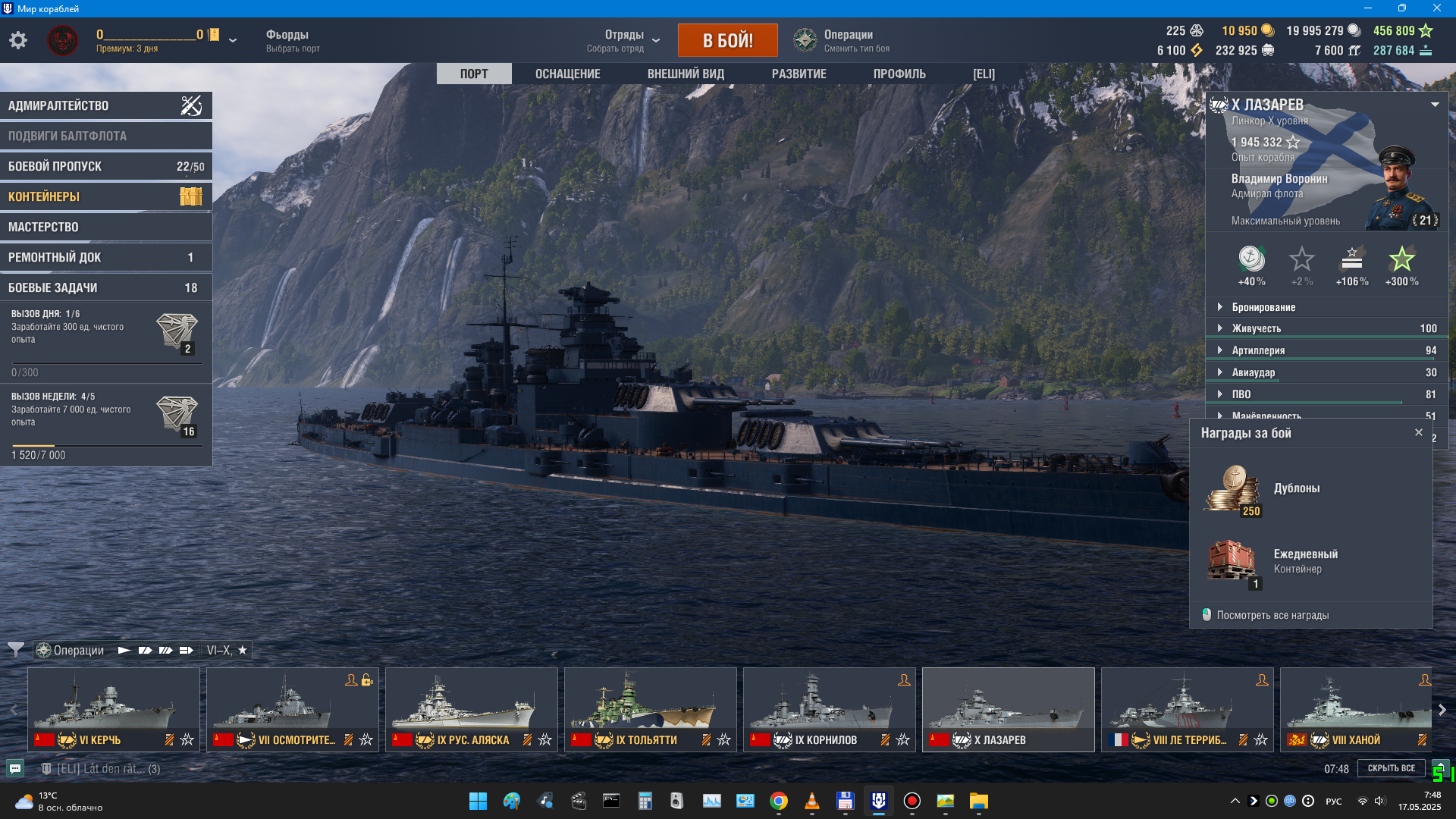Viewport: 1456px width, 819px height.
Task: Toggle primary star on Керчь ship card
Action: click(x=187, y=739)
